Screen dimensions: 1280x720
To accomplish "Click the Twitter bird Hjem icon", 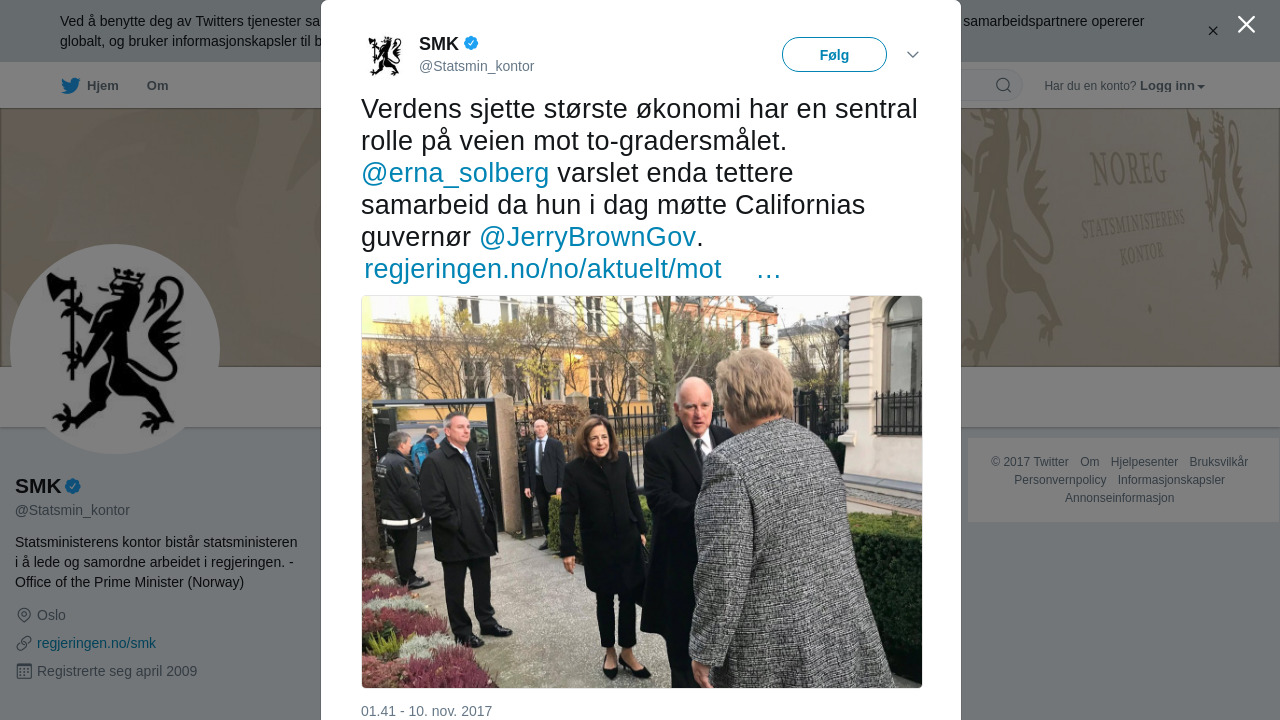I will (x=70, y=86).
